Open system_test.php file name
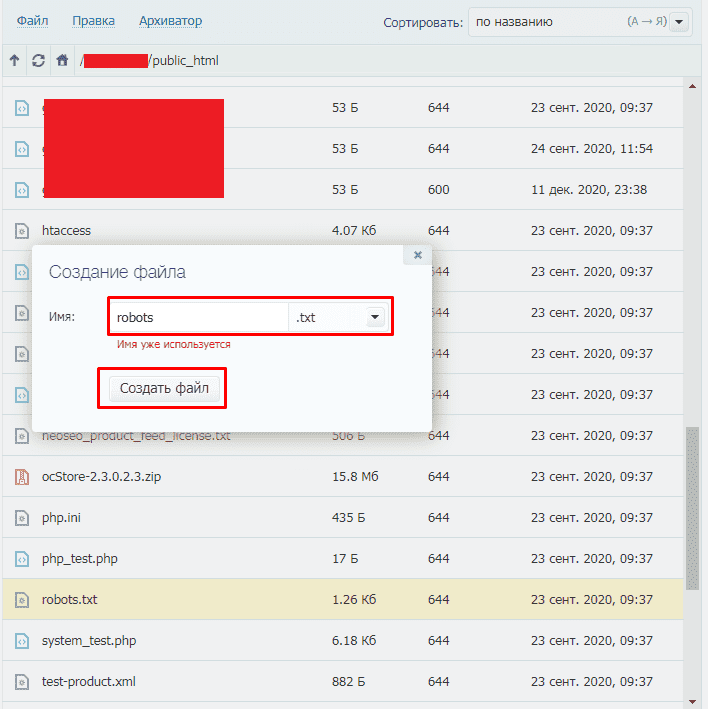This screenshot has height=709, width=708. pos(89,641)
